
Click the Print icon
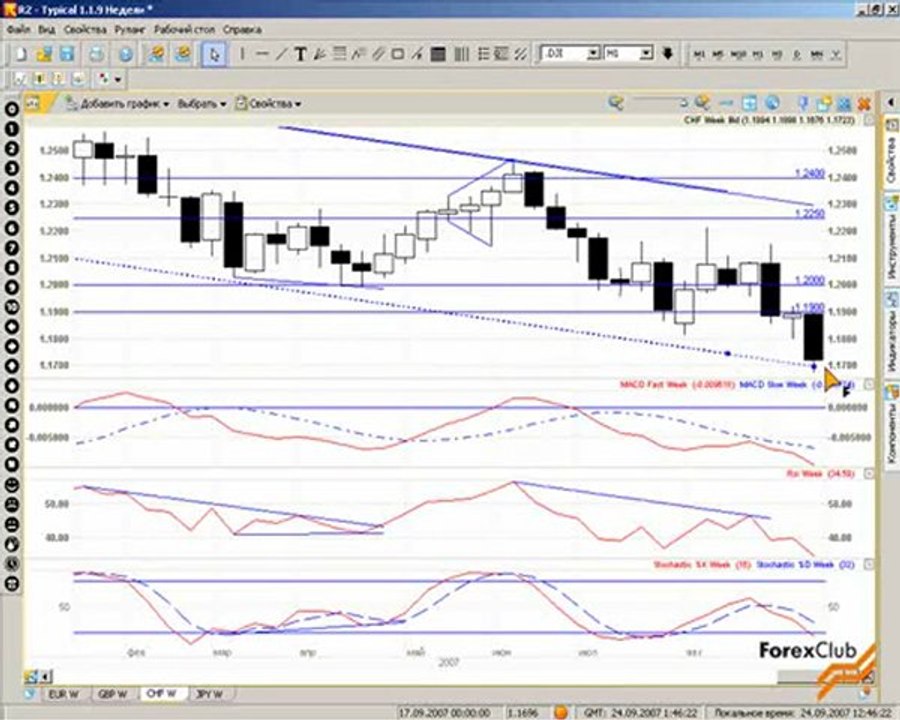pyautogui.click(x=96, y=54)
